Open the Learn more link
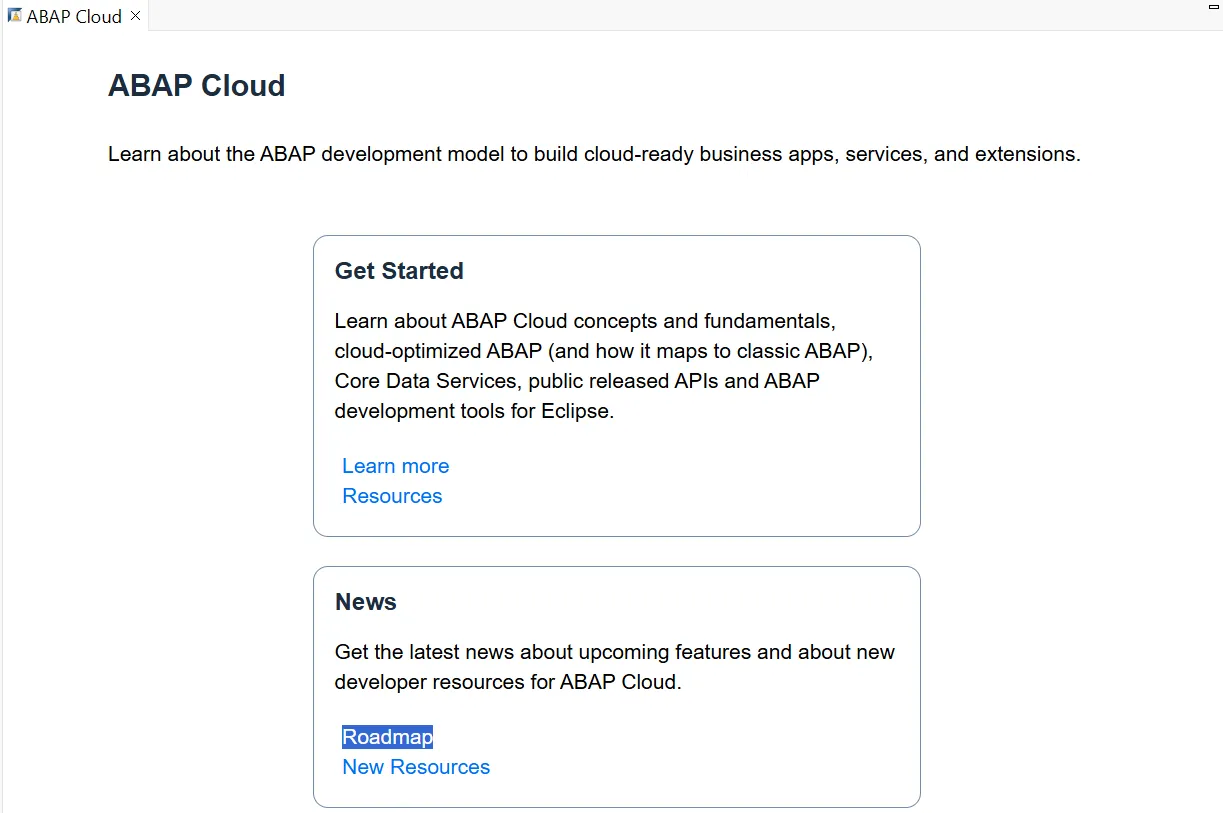The height and width of the screenshot is (813, 1223). pos(395,466)
